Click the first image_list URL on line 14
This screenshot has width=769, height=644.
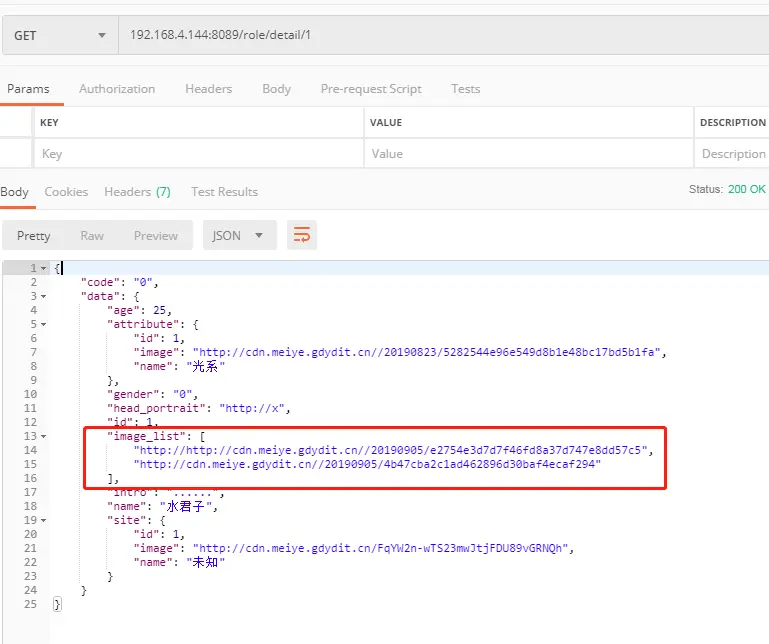tap(390, 450)
